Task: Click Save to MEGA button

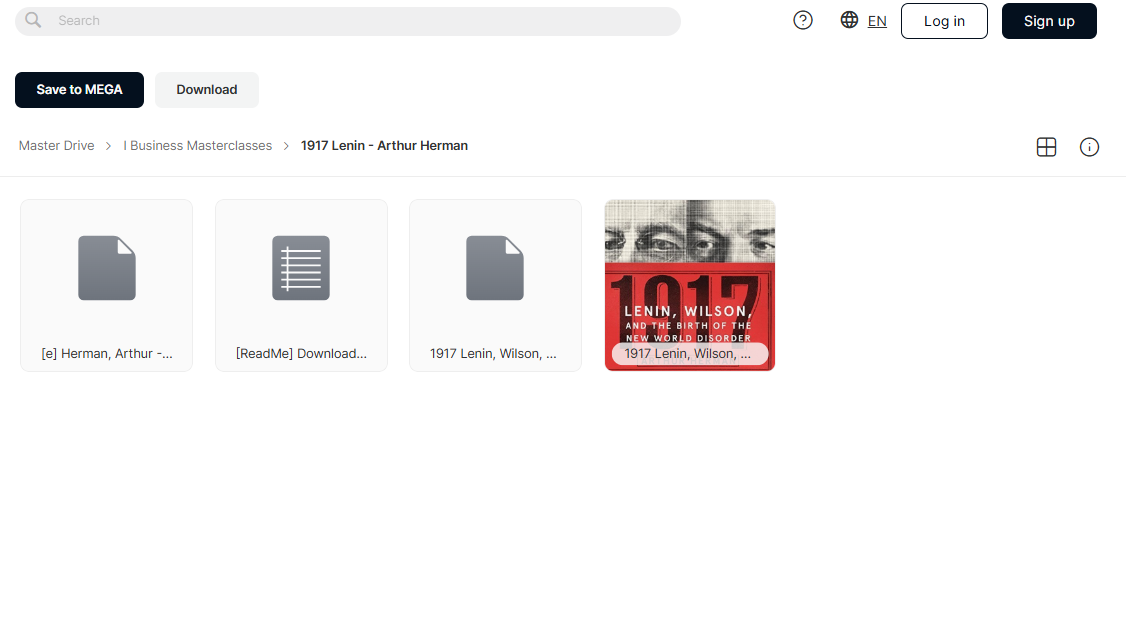Action: tap(79, 90)
